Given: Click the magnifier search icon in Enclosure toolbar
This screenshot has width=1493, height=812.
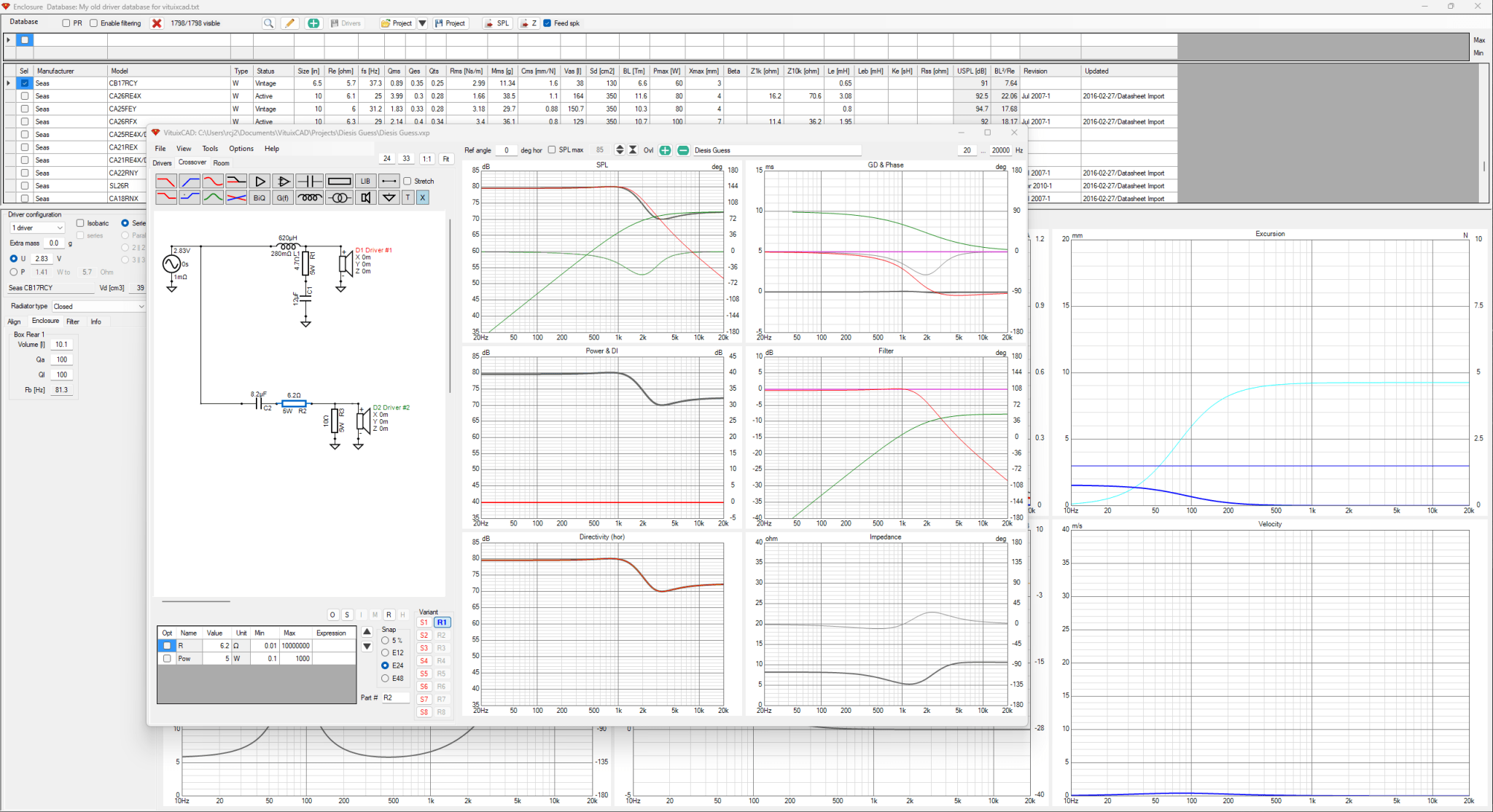Looking at the screenshot, I should (x=268, y=23).
